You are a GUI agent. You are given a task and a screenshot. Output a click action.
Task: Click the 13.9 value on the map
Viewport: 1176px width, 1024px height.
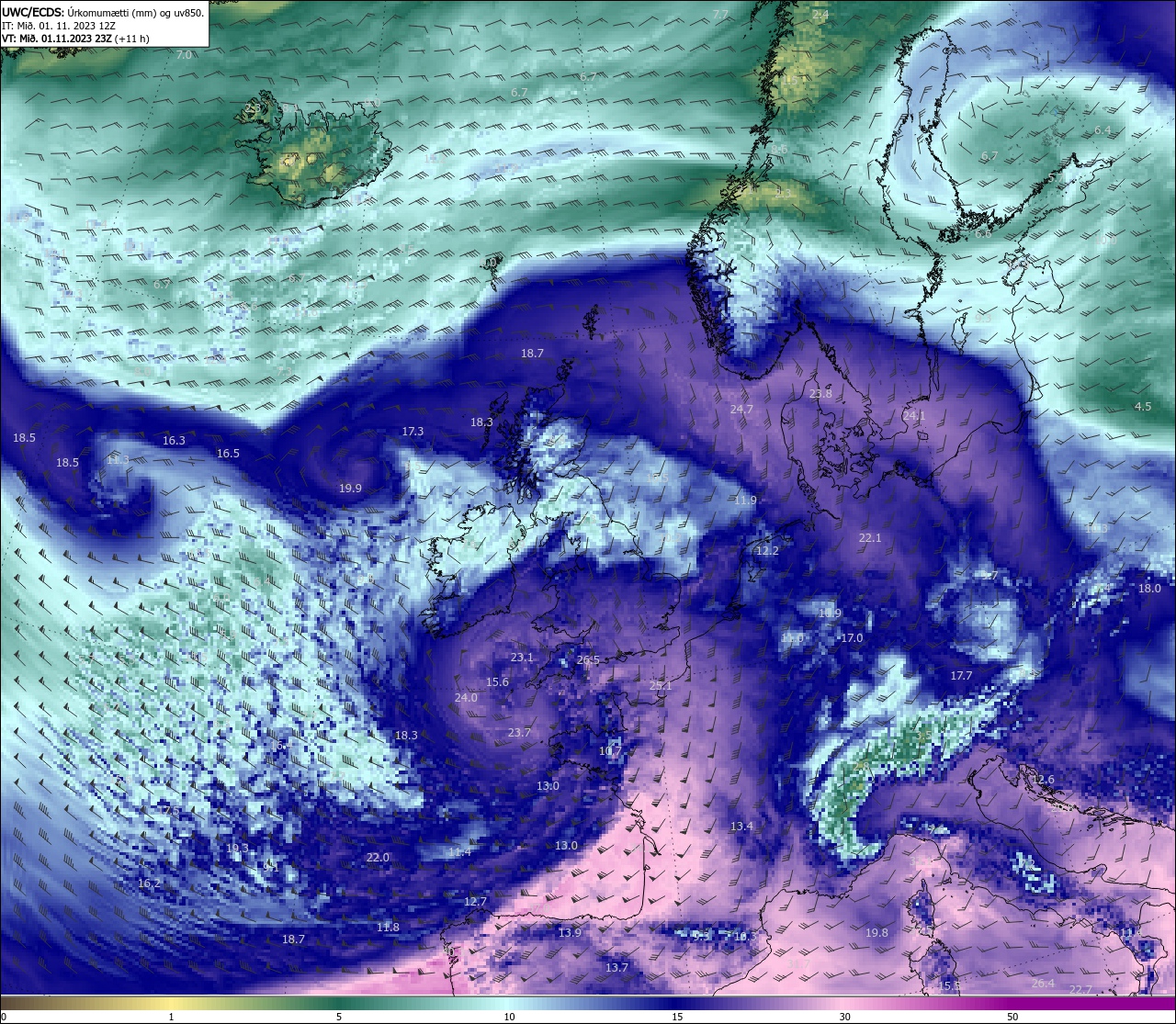tap(570, 933)
